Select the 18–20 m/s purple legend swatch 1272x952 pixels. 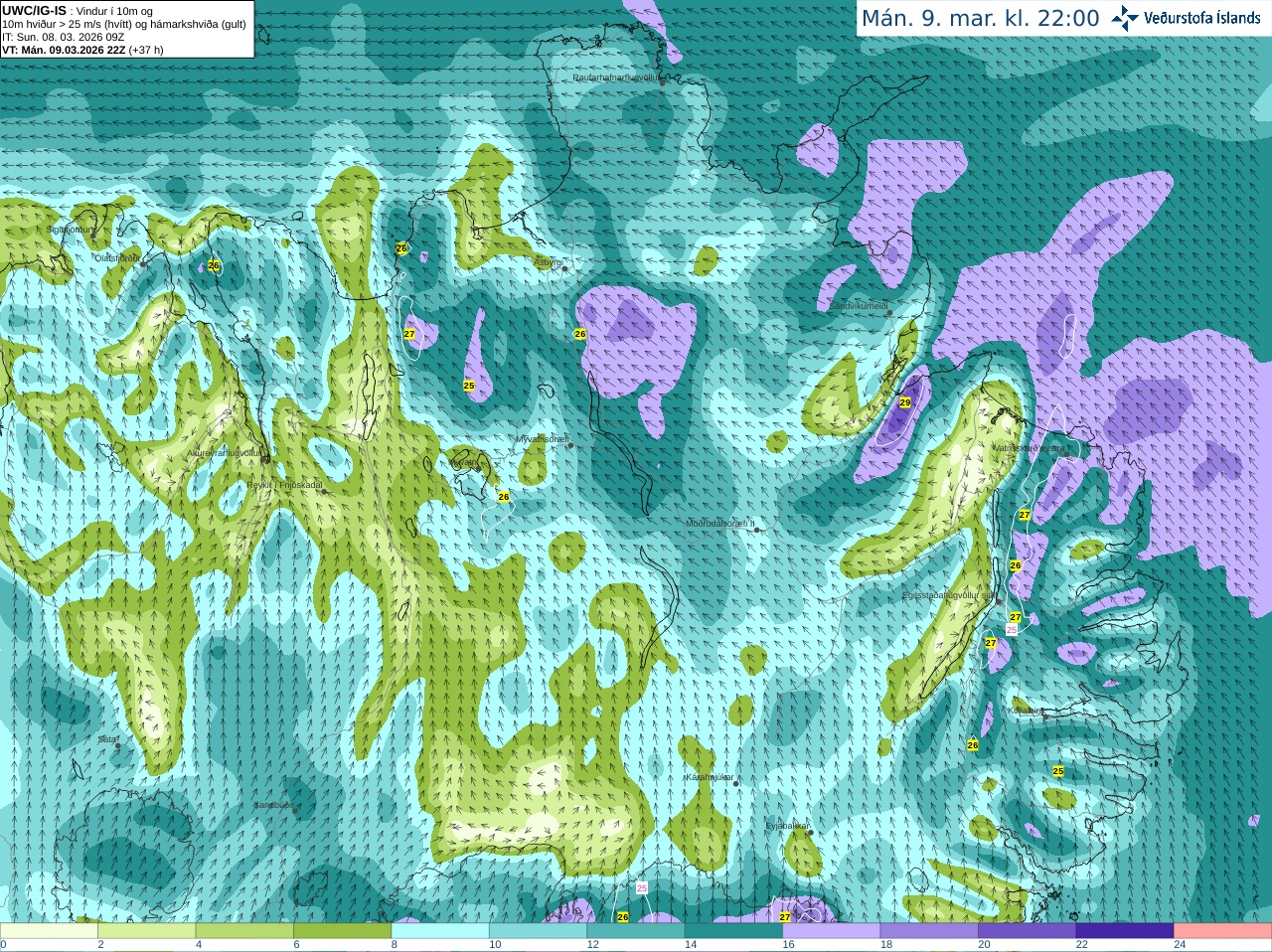point(929,931)
